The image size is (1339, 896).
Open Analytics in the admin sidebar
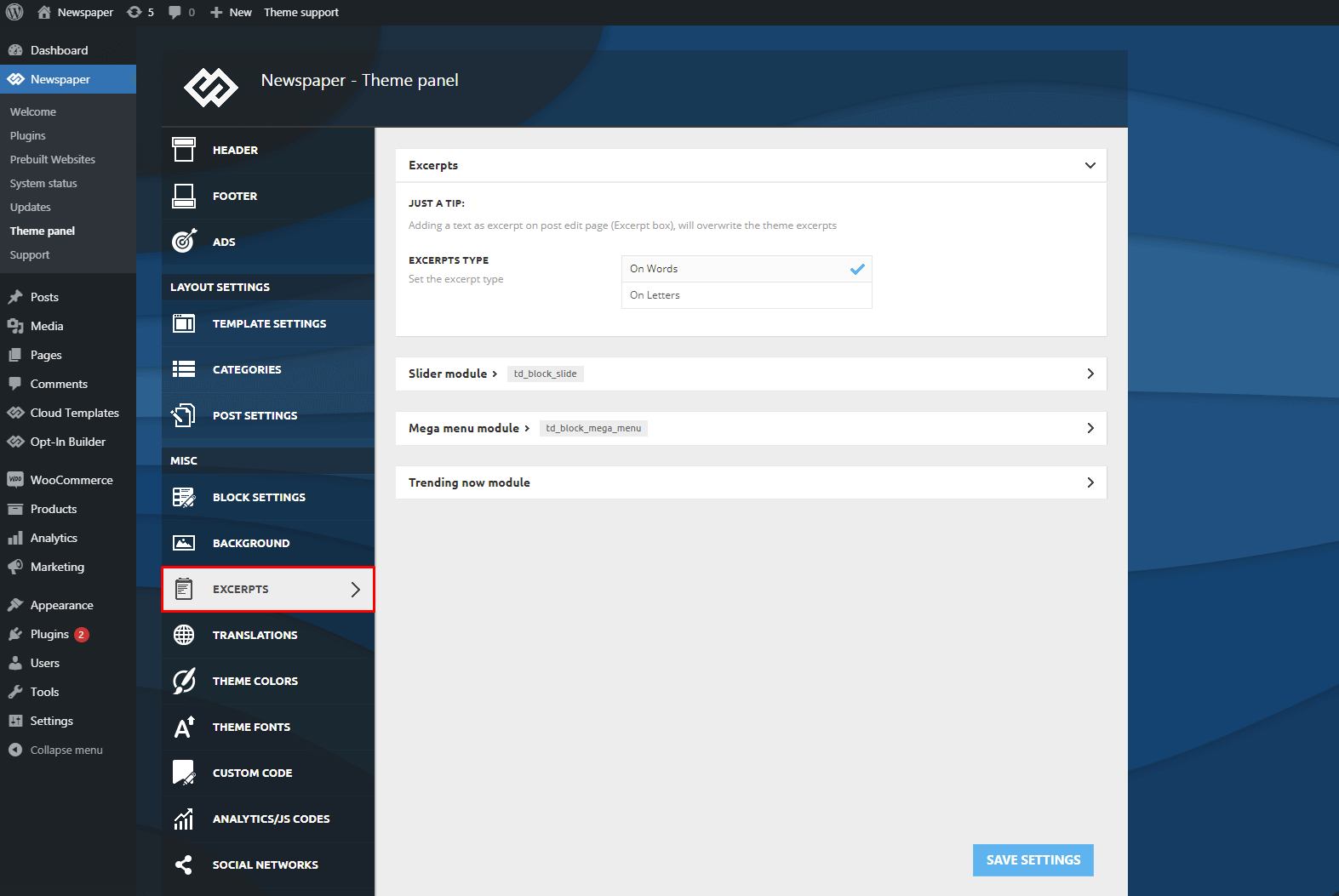tap(68, 538)
